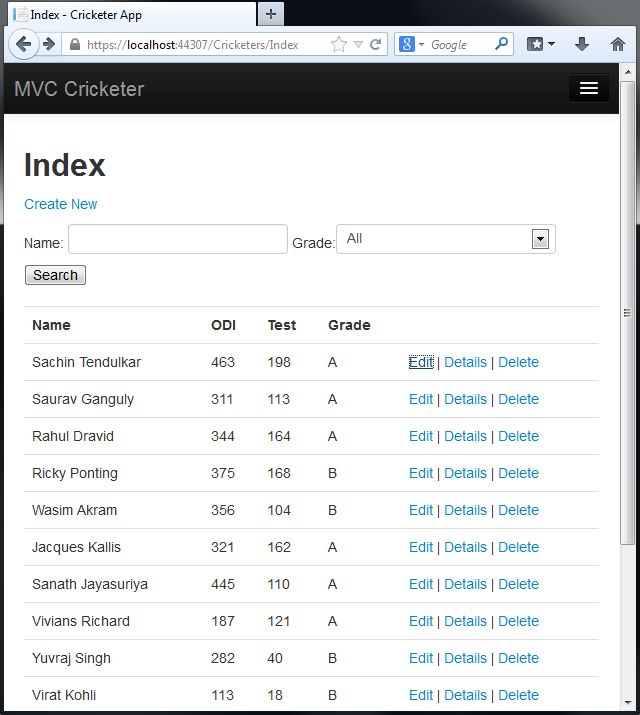Screen dimensions: 640x715
Task: Open Details for Jacques Kallis
Action: pos(465,547)
